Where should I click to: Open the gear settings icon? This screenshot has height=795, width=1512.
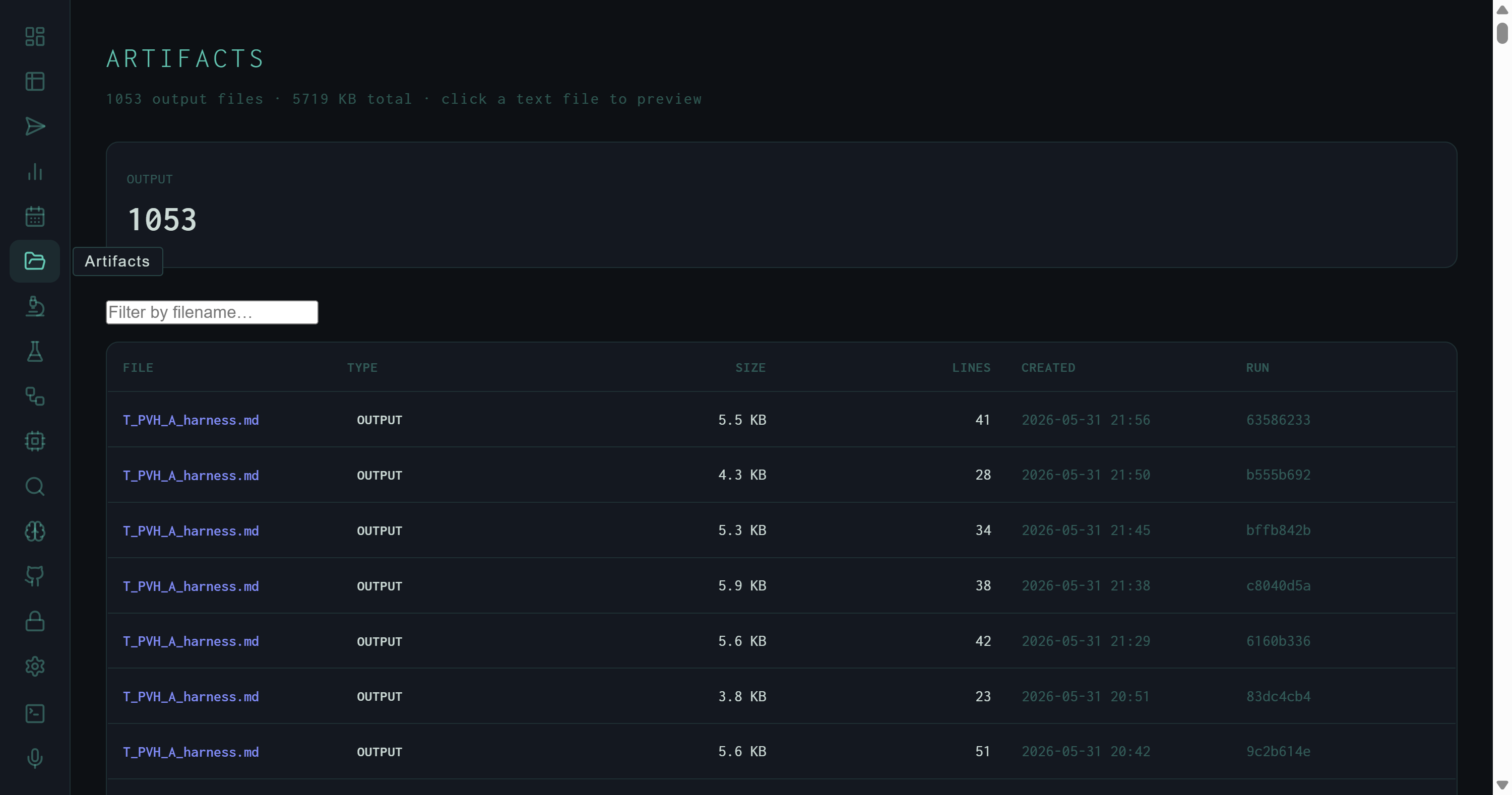[35, 666]
